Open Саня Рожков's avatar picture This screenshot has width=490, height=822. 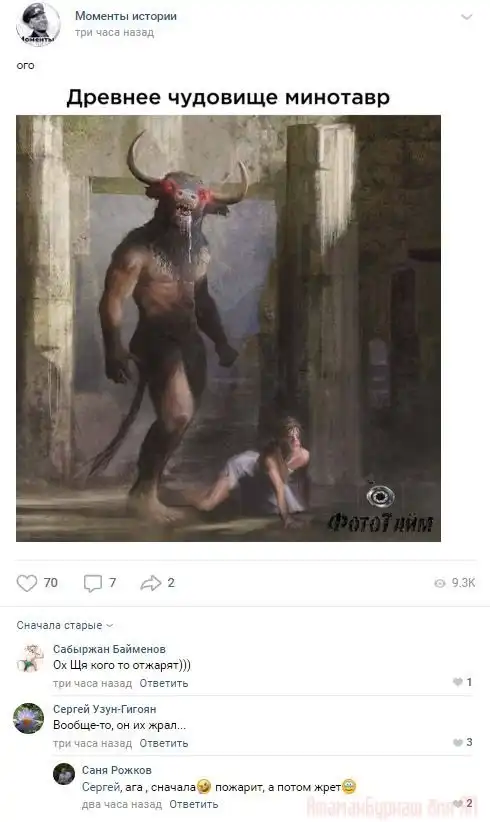click(x=64, y=774)
